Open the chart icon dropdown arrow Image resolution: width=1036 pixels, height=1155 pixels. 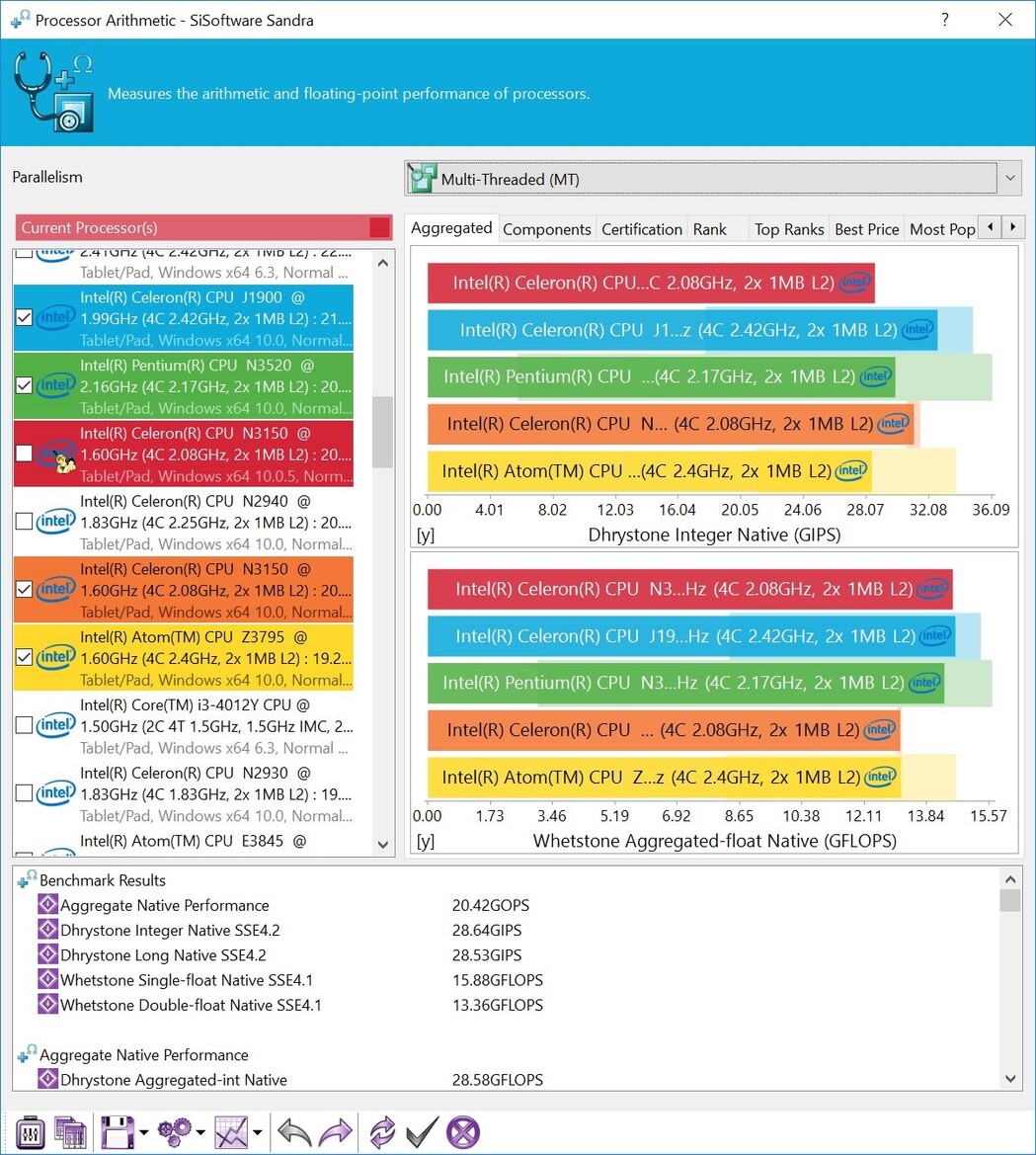tap(258, 1132)
